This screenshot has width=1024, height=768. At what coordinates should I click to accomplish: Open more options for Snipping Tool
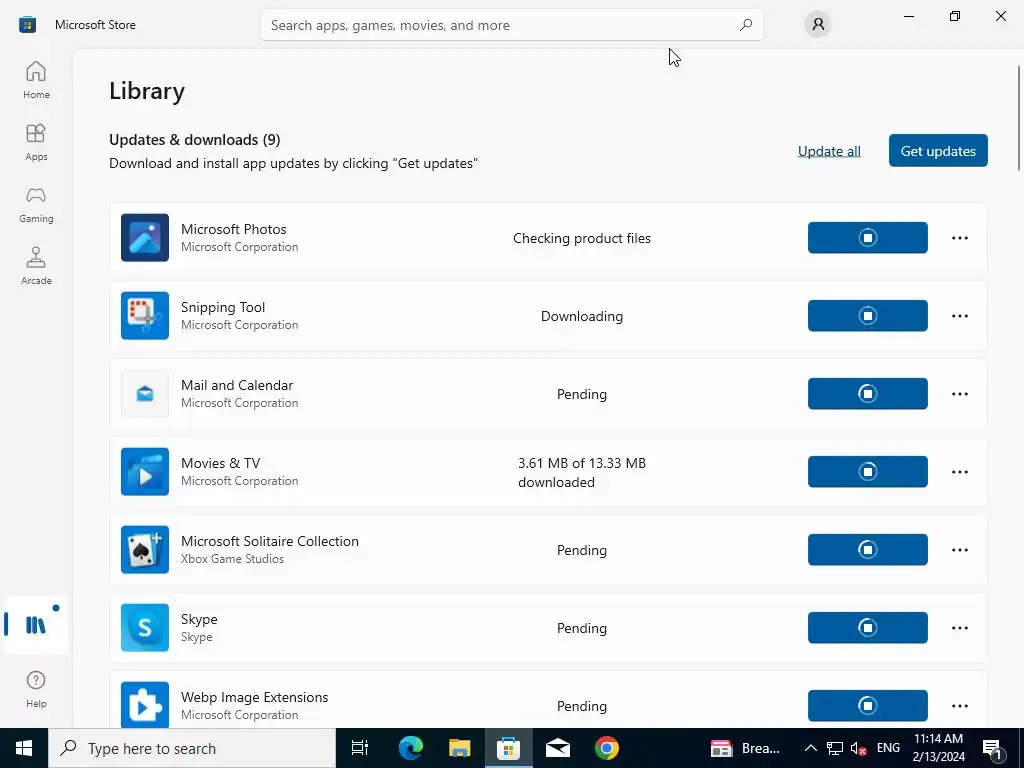pyautogui.click(x=959, y=315)
